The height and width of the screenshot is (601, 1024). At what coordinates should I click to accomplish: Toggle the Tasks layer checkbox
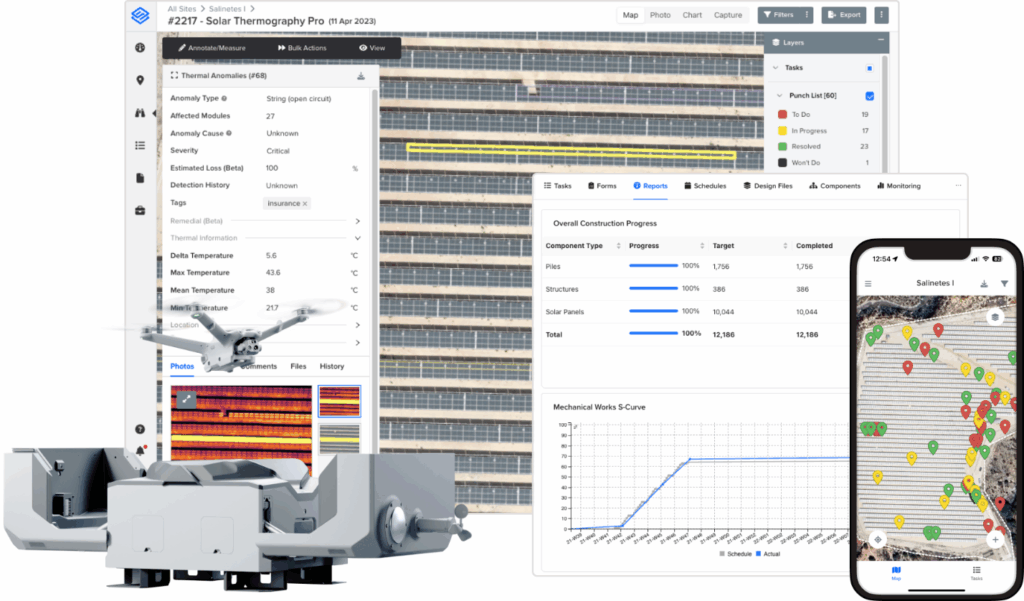[869, 68]
